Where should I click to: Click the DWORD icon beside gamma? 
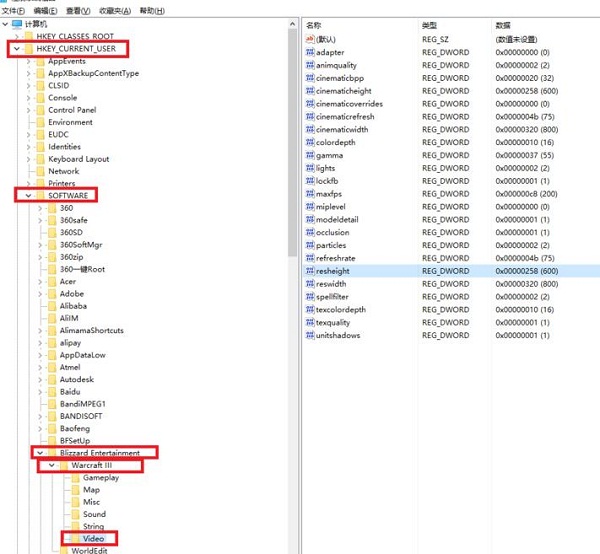point(309,155)
